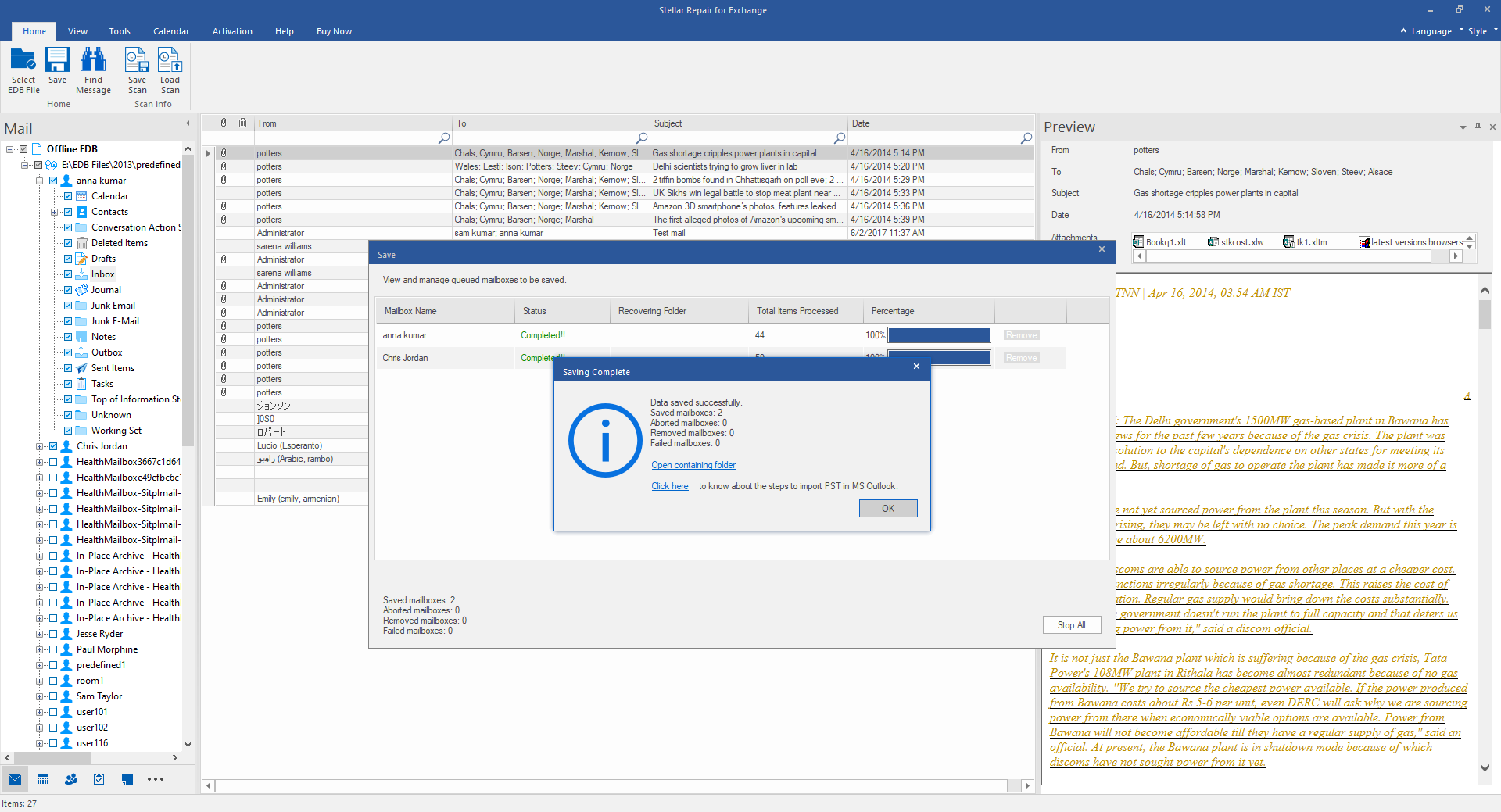Click Remove for anna kumar mailbox
Viewport: 1501px width, 812px height.
click(x=1021, y=335)
